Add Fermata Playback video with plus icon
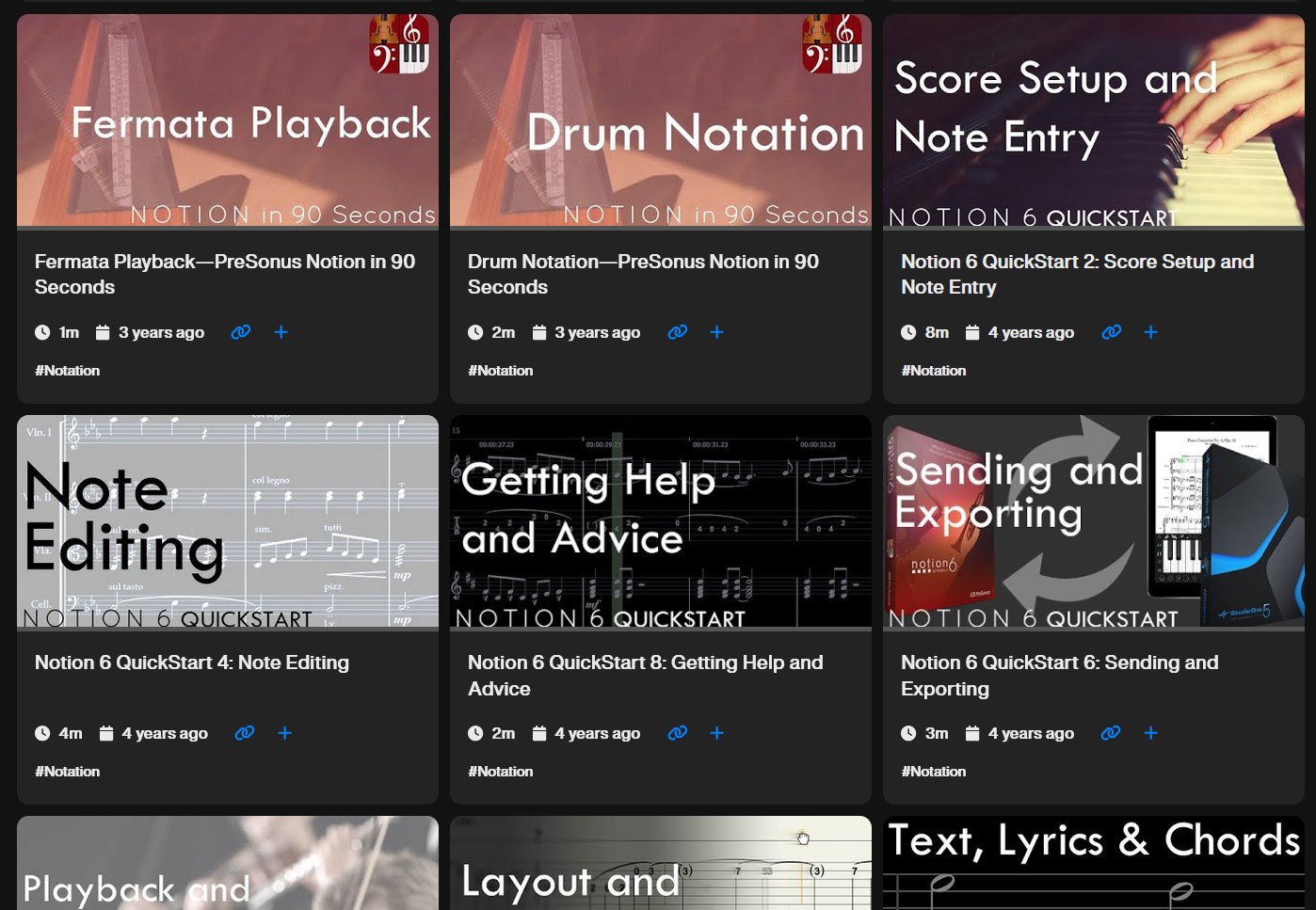The width and height of the screenshot is (1316, 910). pos(281,332)
